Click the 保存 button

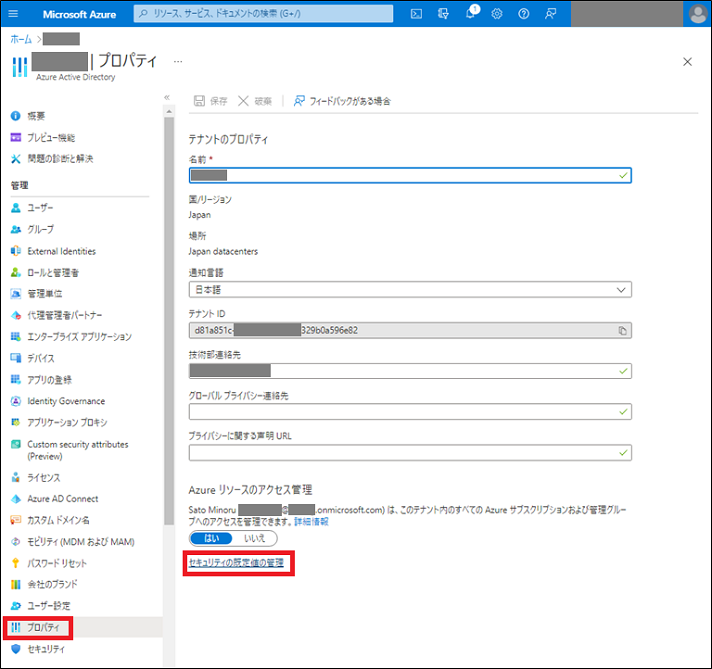tap(210, 101)
